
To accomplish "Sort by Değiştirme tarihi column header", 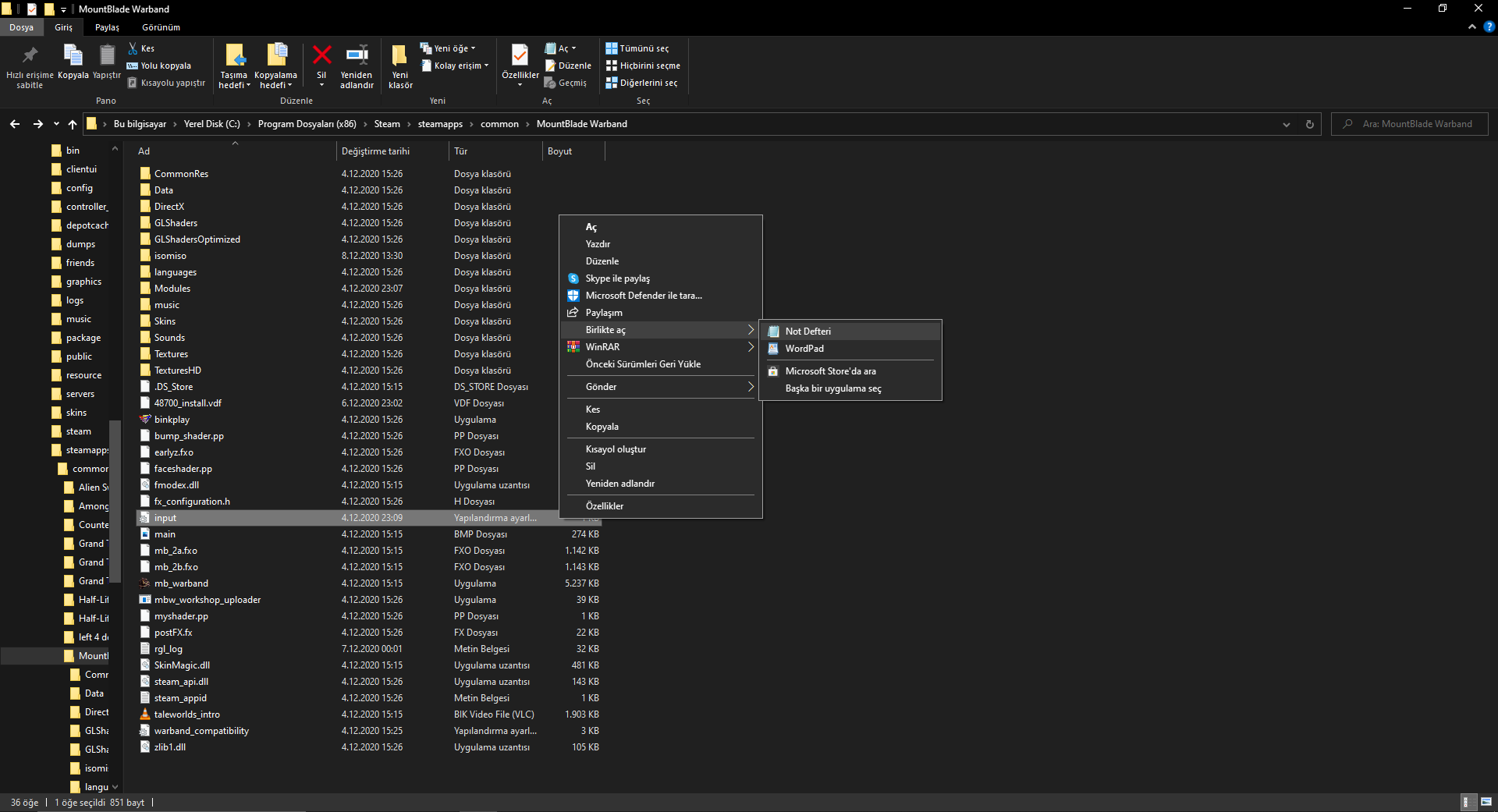I will coord(392,151).
